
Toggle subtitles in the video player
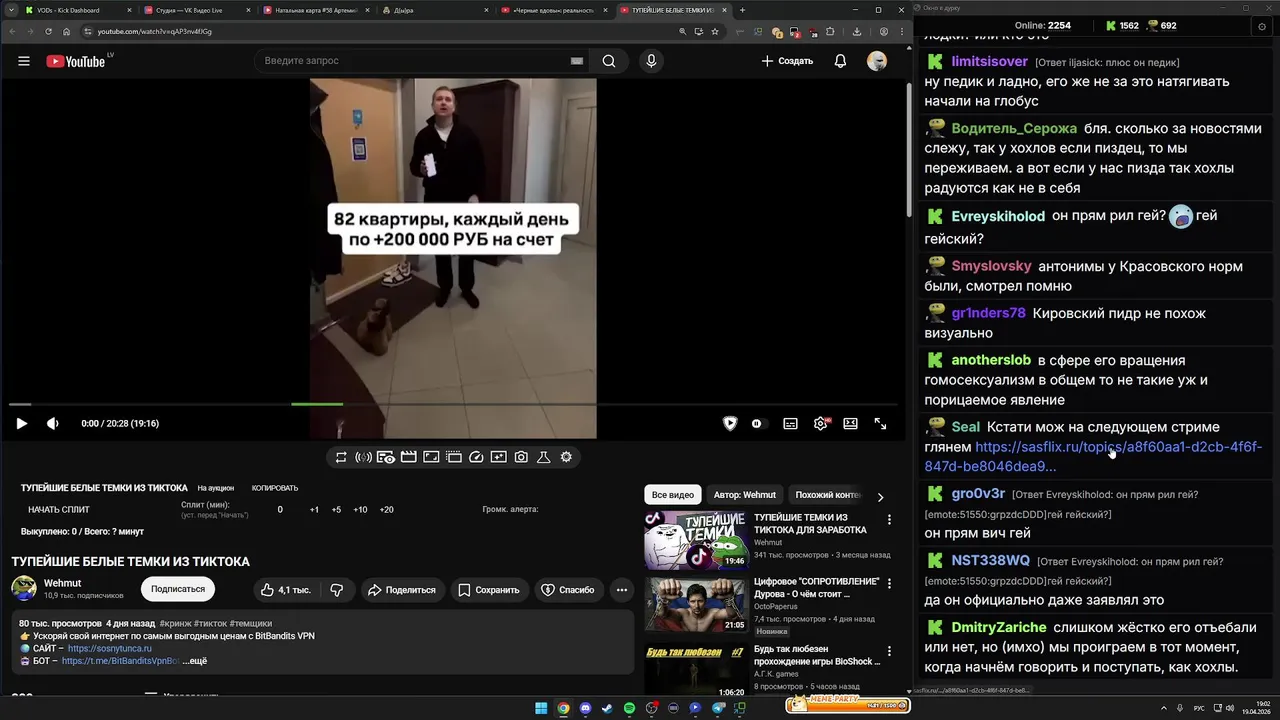[790, 423]
